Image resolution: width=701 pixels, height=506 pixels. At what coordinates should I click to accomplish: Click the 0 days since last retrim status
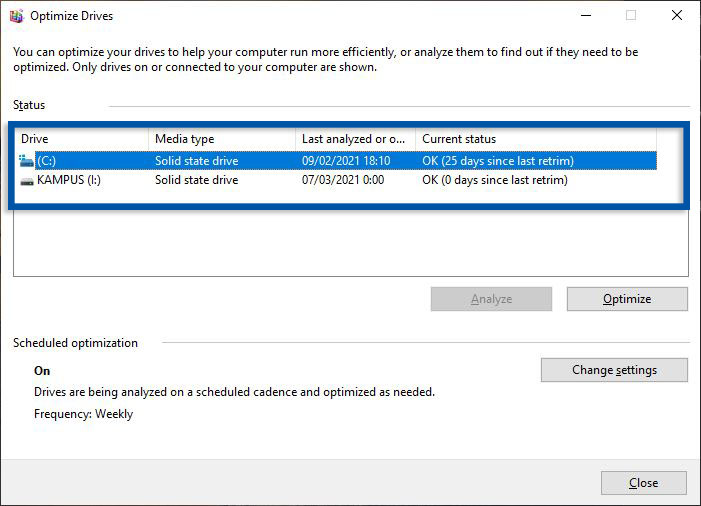[x=495, y=180]
